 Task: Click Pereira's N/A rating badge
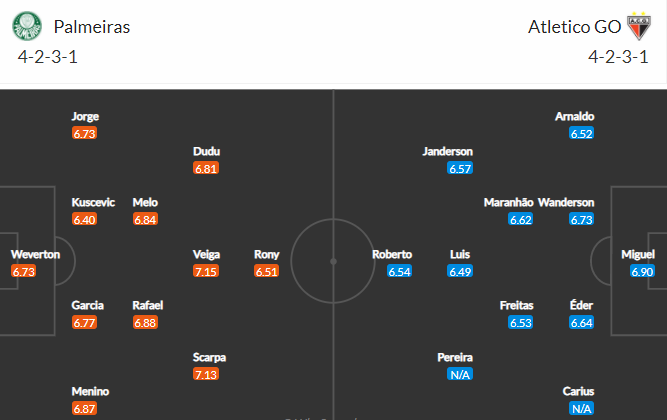460,374
